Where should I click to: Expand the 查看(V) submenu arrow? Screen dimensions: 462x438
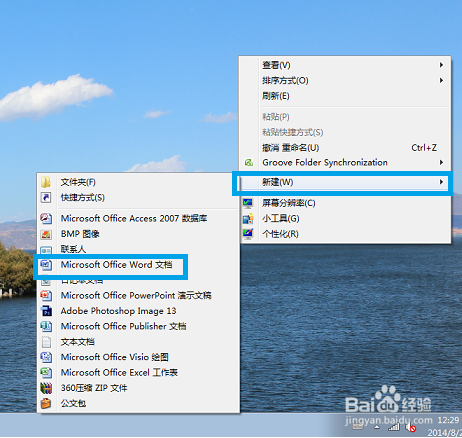[x=441, y=65]
